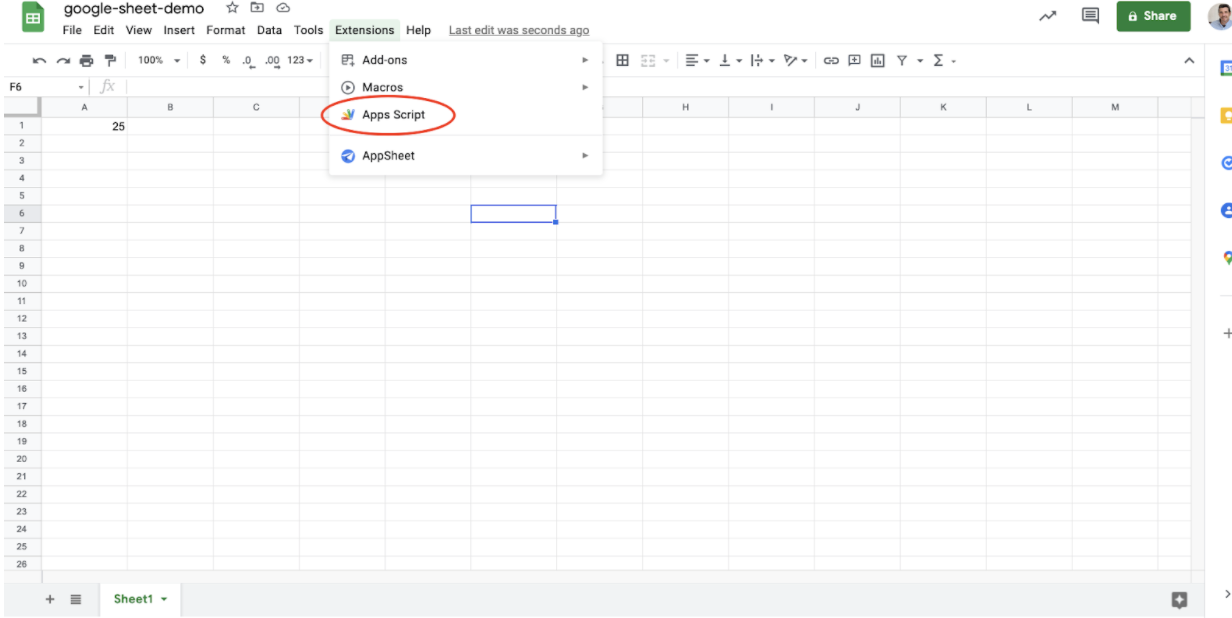
Task: Collapse the toolbar with the up chevron
Action: click(x=1189, y=61)
